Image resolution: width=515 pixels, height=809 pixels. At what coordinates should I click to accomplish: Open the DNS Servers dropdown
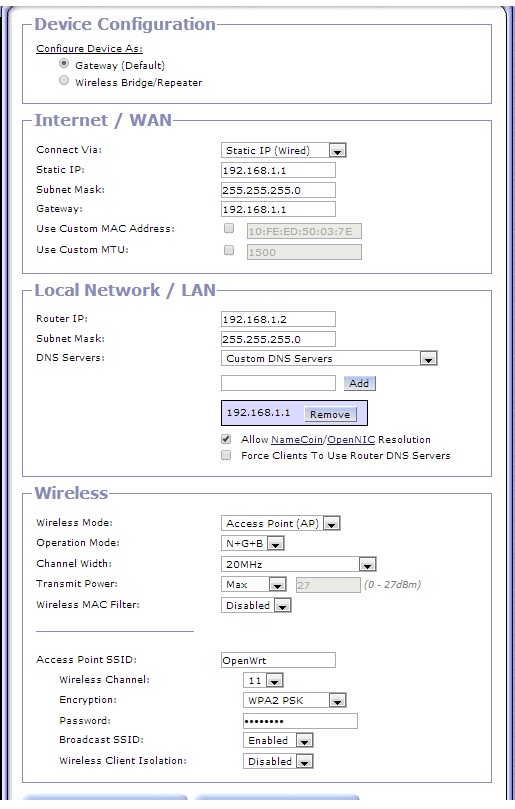(329, 358)
